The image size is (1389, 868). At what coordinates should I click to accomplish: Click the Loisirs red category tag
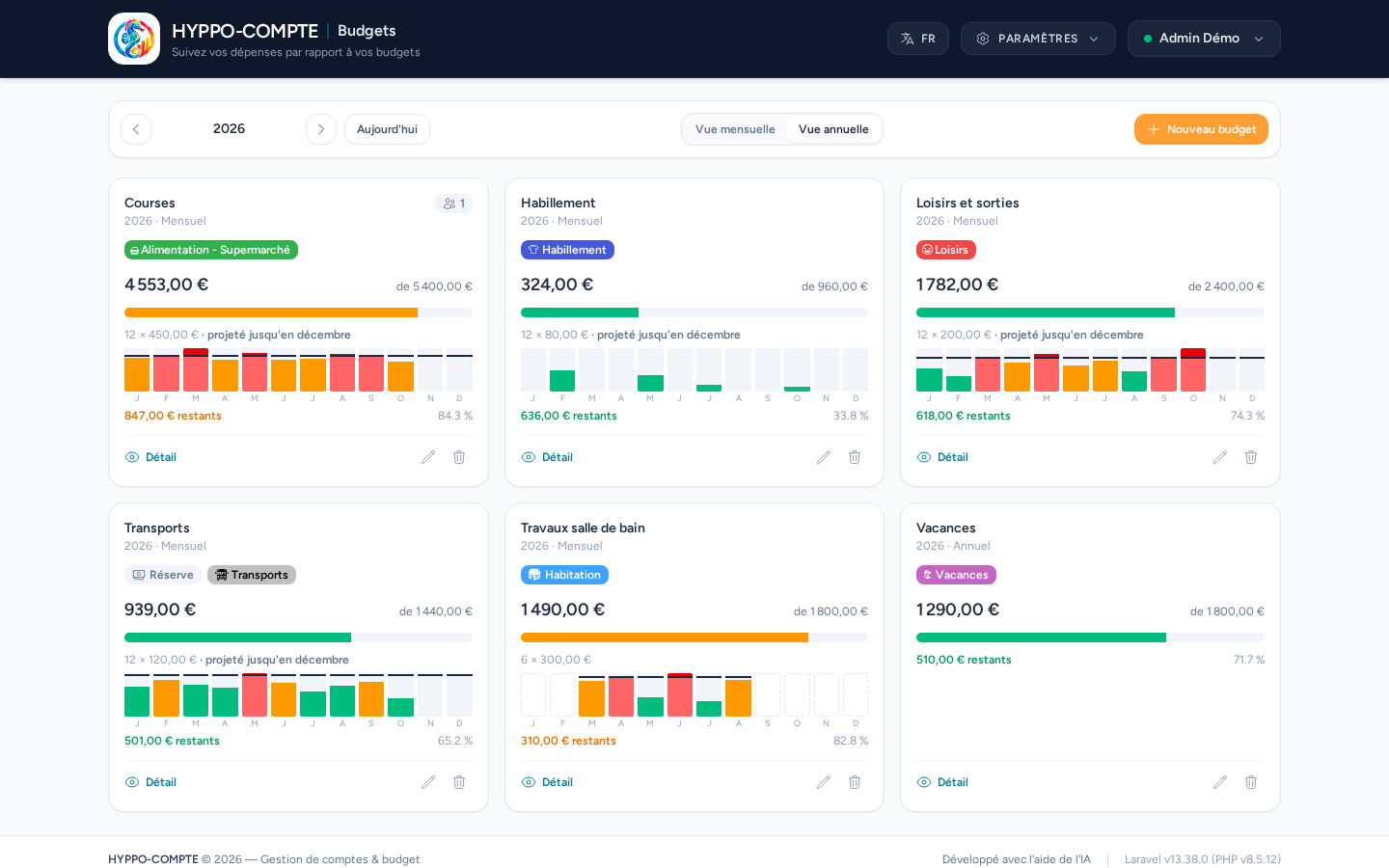pos(946,250)
